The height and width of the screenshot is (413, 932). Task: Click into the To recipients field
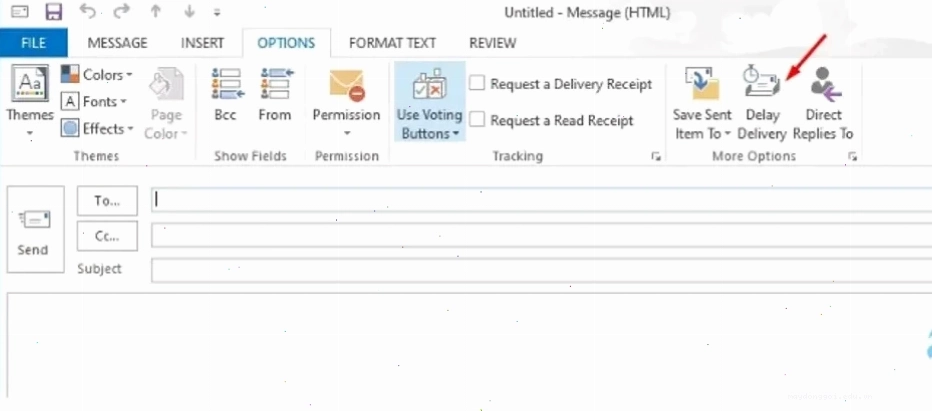coord(541,200)
